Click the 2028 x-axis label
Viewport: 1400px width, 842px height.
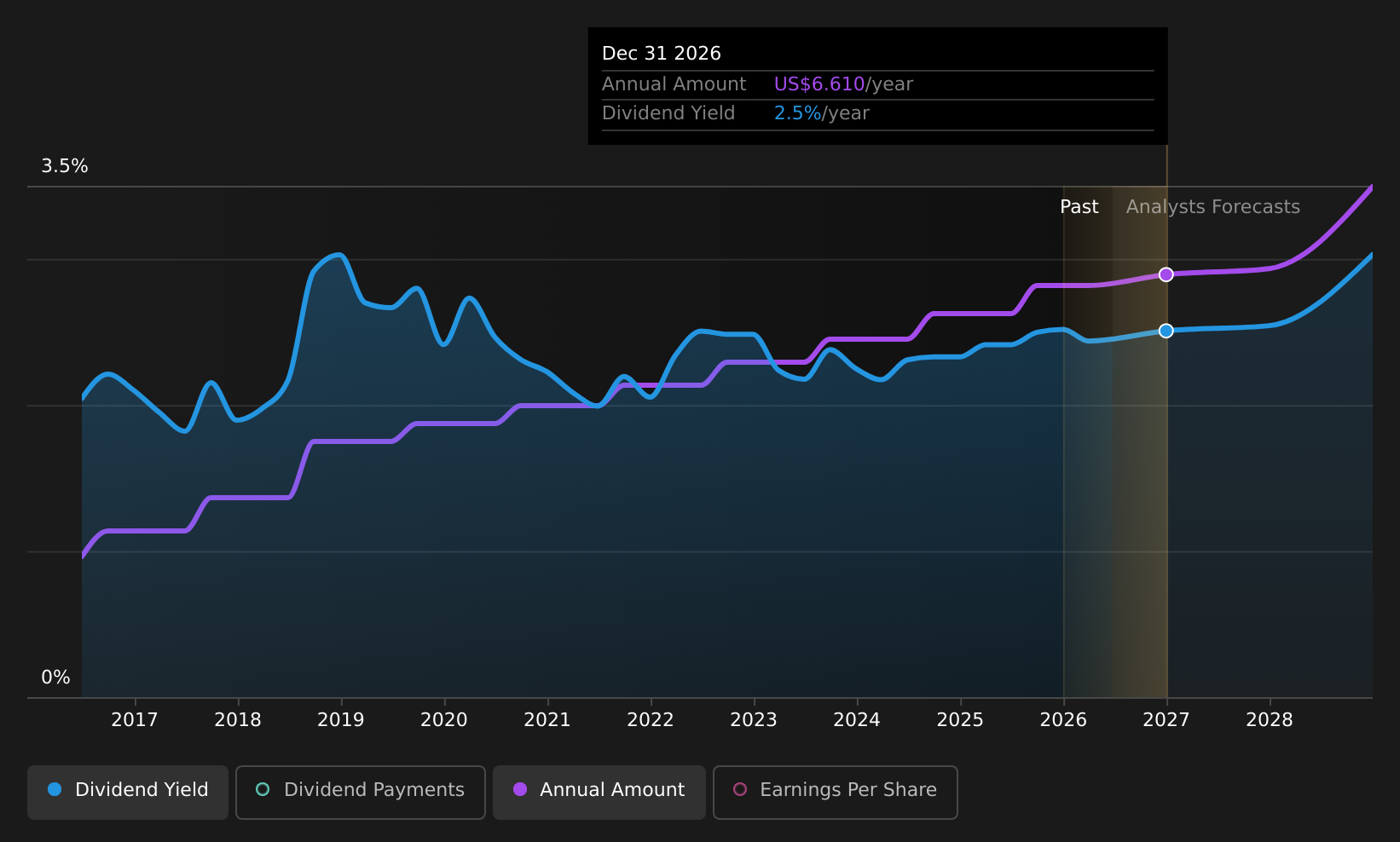(1270, 720)
